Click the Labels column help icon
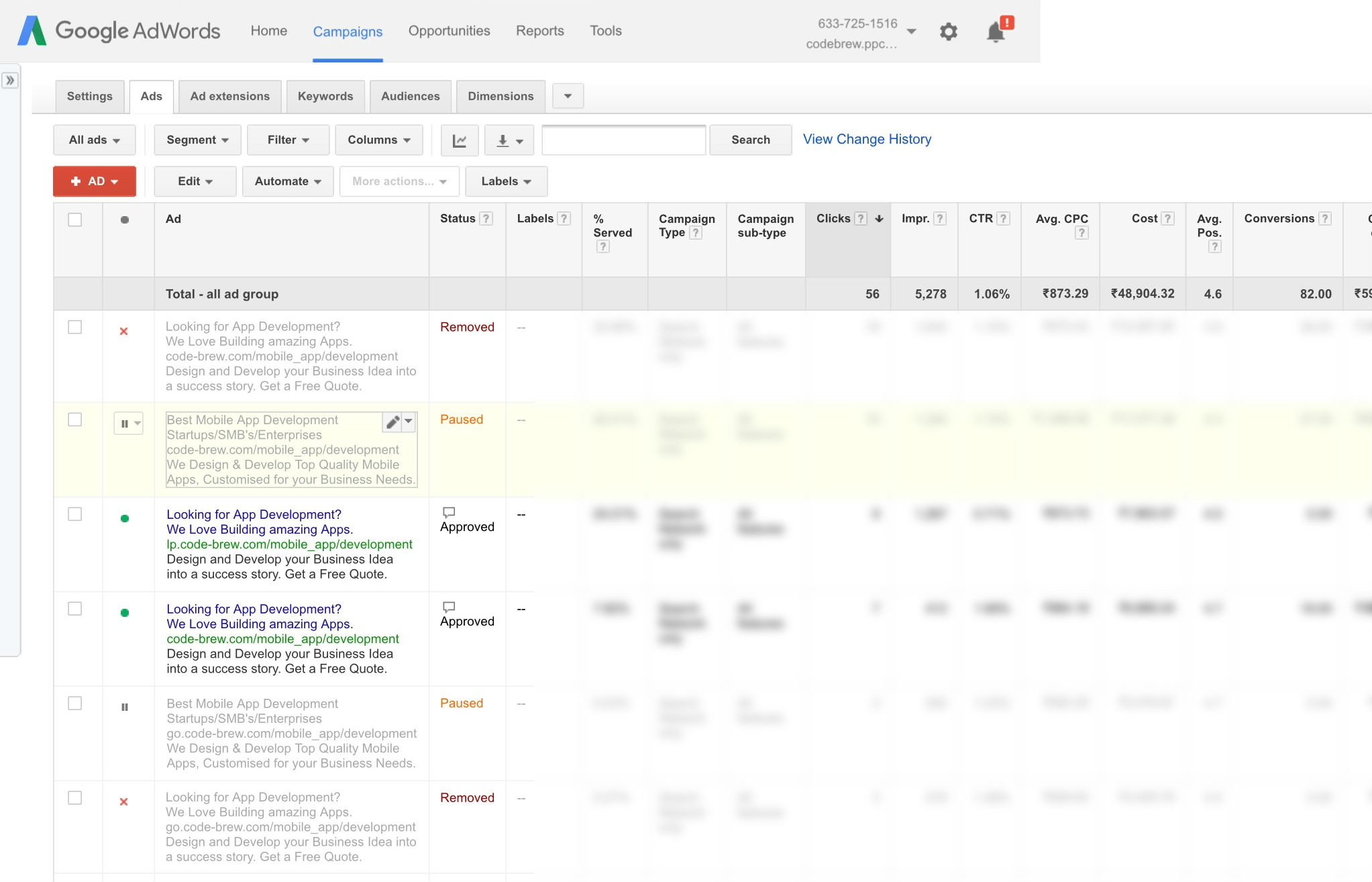Image resolution: width=1372 pixels, height=882 pixels. pos(564,219)
